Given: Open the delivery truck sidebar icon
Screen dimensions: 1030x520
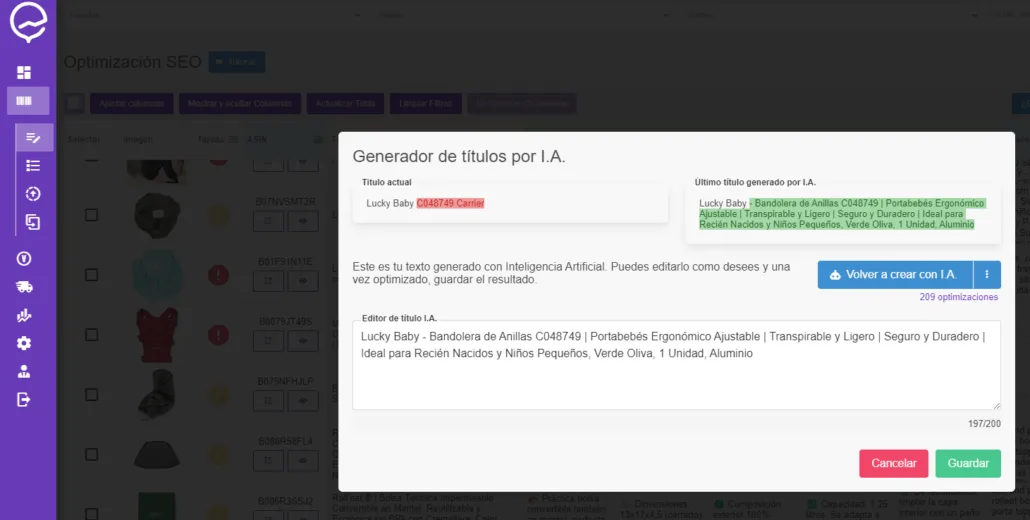Looking at the screenshot, I should (x=24, y=287).
